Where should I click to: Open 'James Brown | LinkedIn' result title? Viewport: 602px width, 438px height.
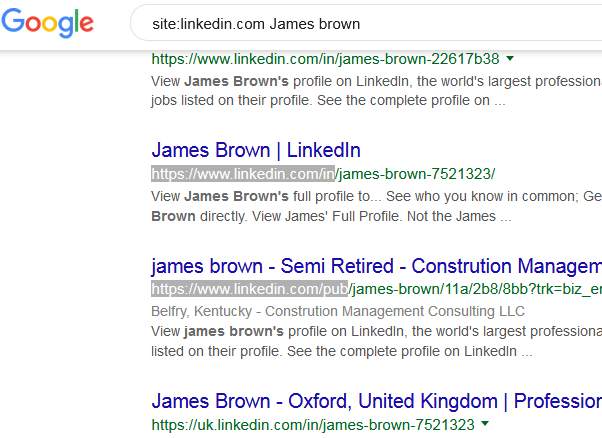coord(256,150)
